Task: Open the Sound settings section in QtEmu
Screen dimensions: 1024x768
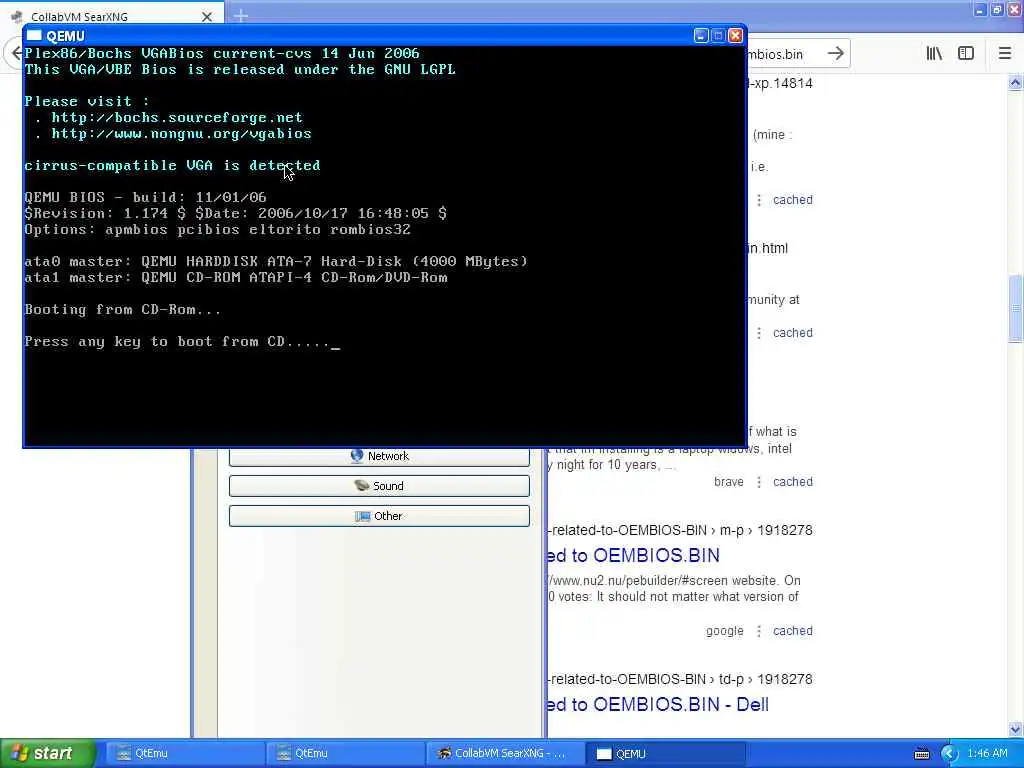Action: point(379,486)
